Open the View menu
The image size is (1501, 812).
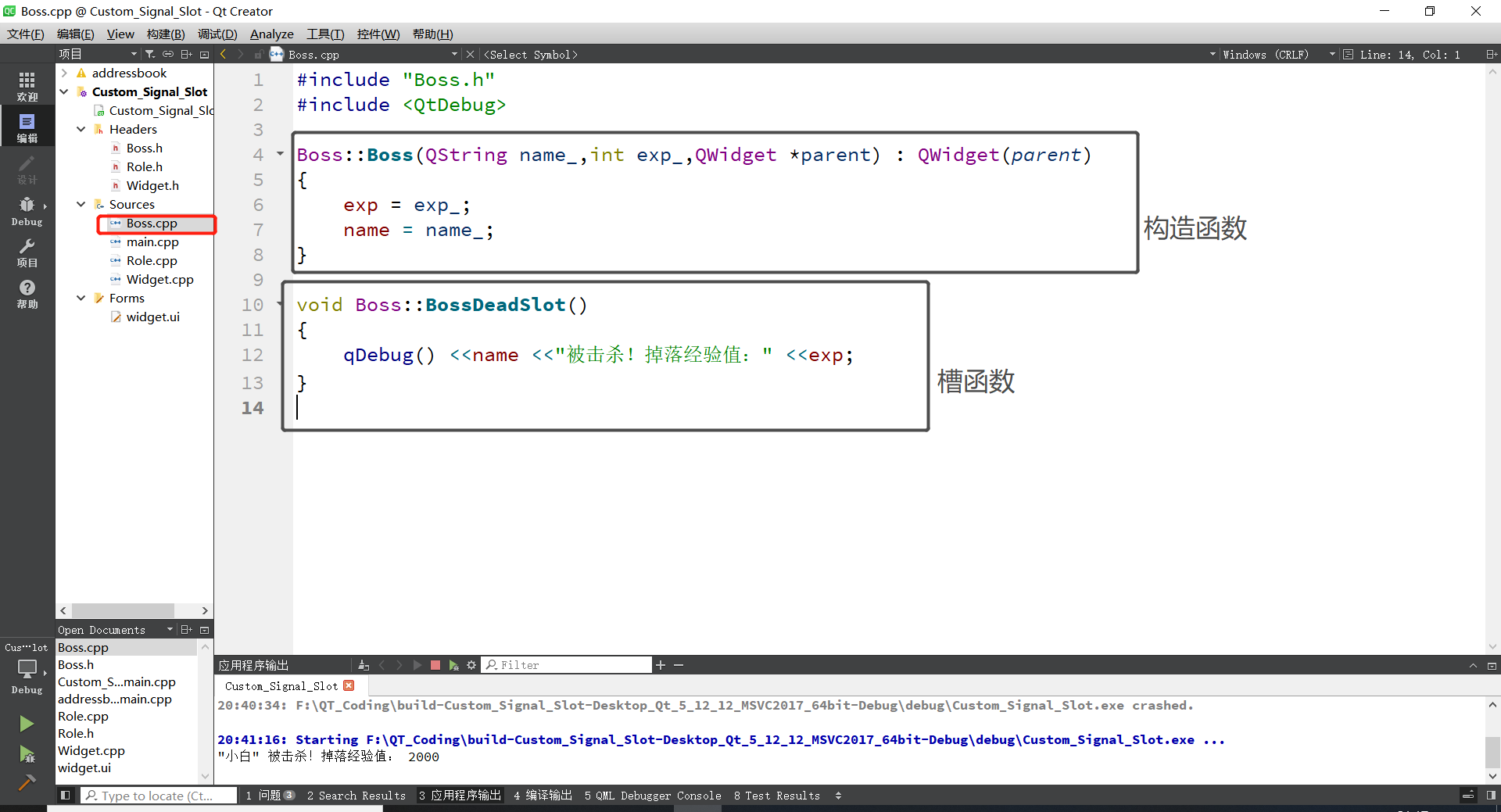coord(120,34)
